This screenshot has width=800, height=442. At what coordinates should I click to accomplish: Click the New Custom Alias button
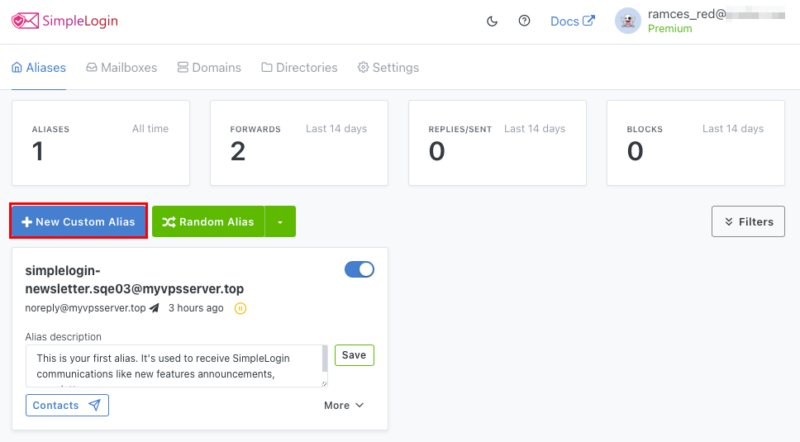(79, 222)
